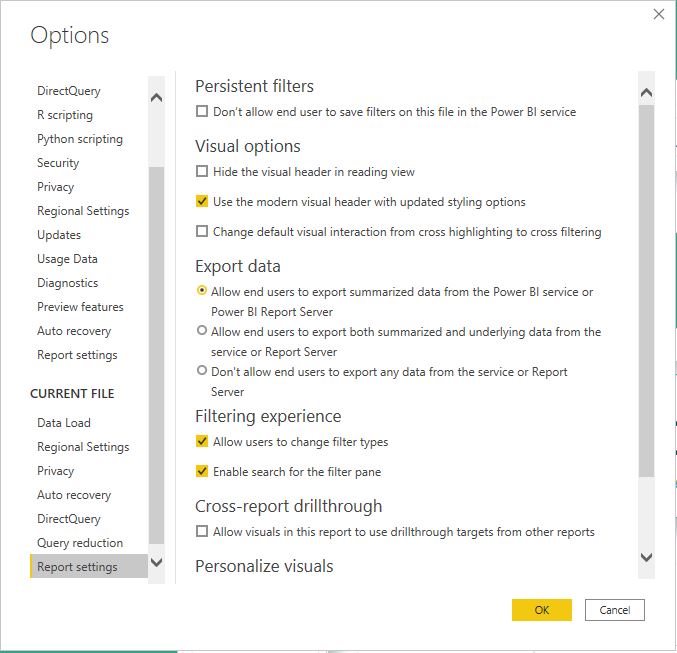Uncheck Allow users to change filter types

point(202,441)
